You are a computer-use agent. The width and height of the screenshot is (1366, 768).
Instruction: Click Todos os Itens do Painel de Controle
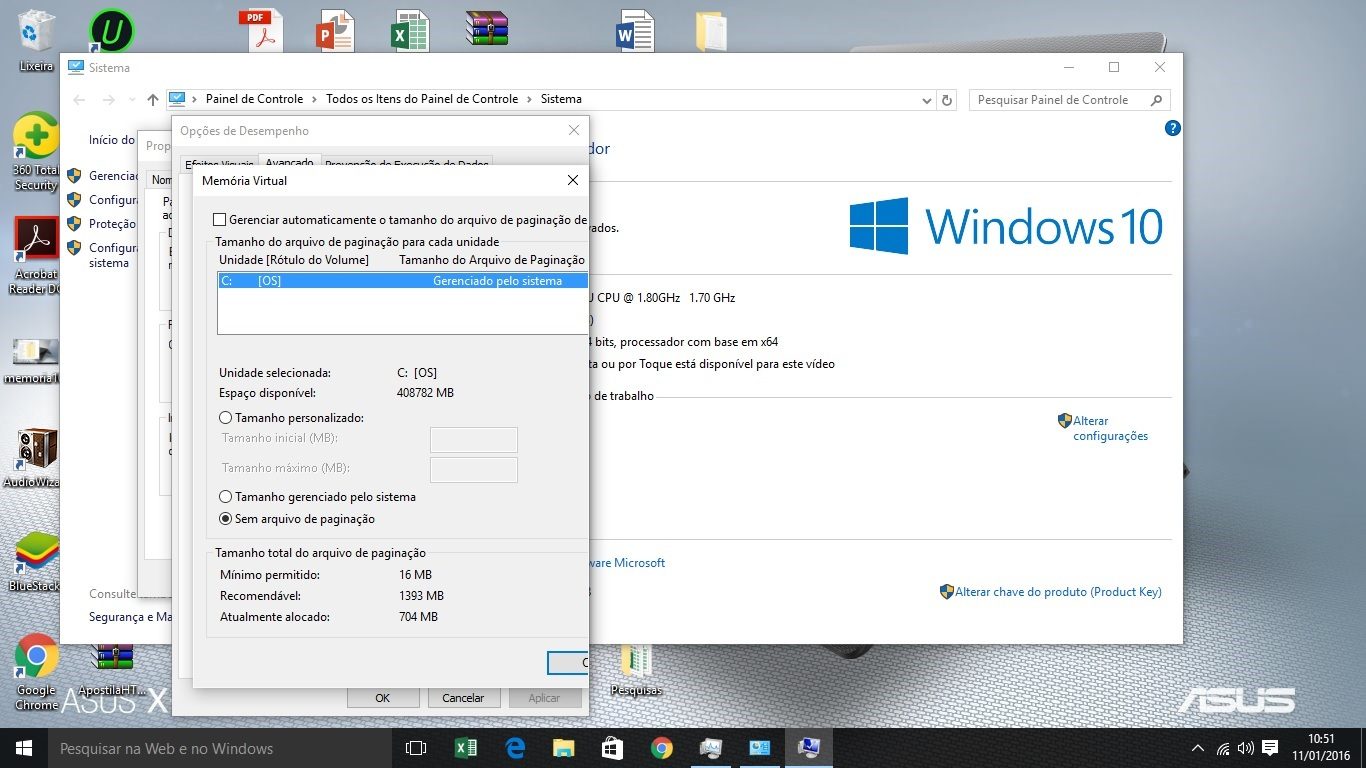coord(422,99)
